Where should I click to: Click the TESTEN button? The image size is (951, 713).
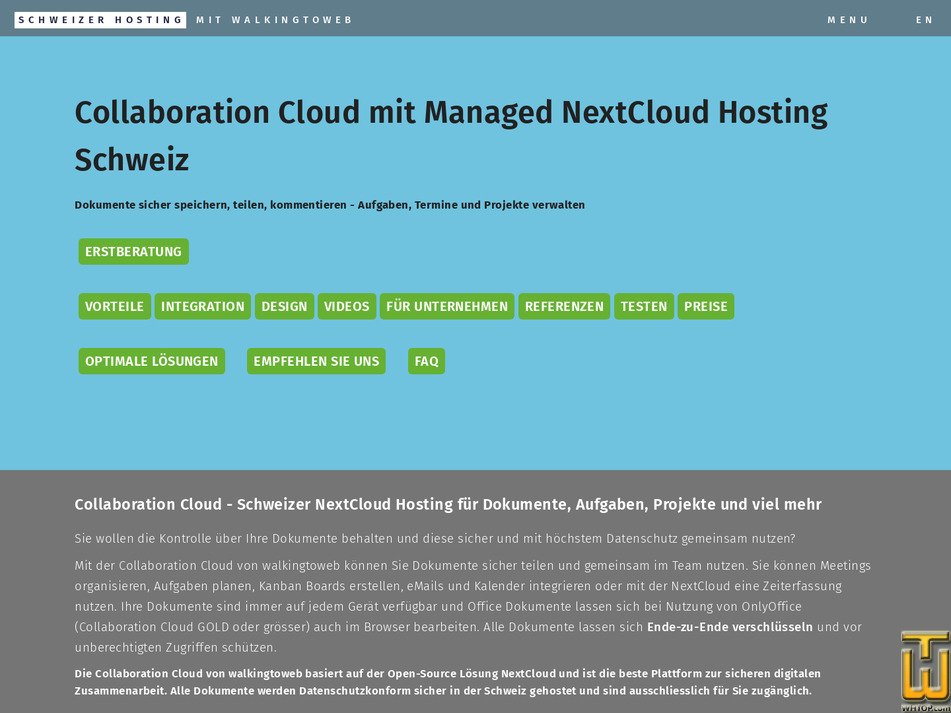click(x=644, y=306)
